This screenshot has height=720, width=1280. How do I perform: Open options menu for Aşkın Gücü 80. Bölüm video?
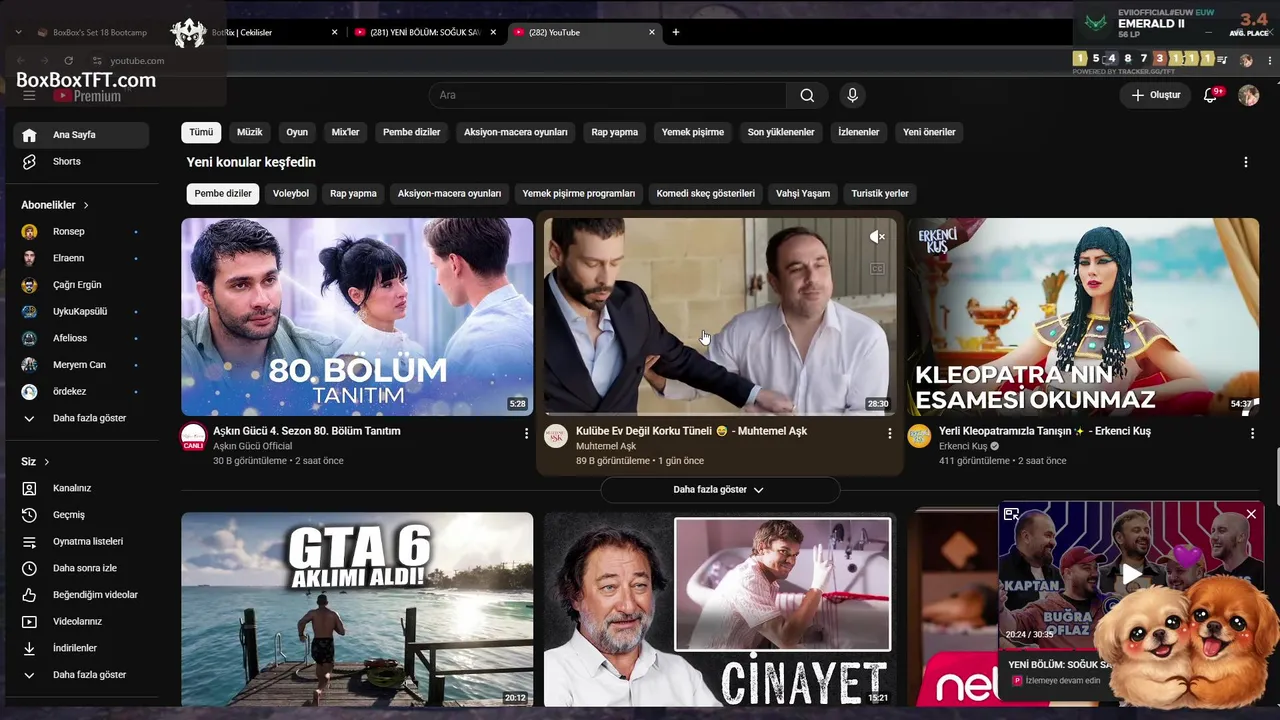click(x=526, y=433)
